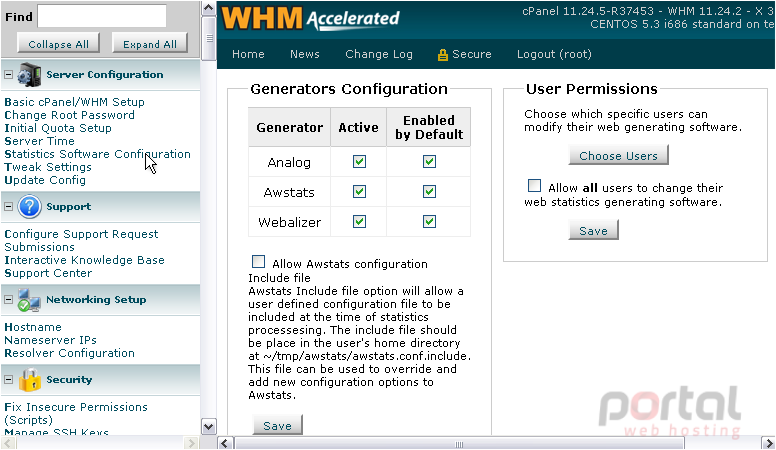
Task: Collapse the Support section
Action: click(x=8, y=206)
